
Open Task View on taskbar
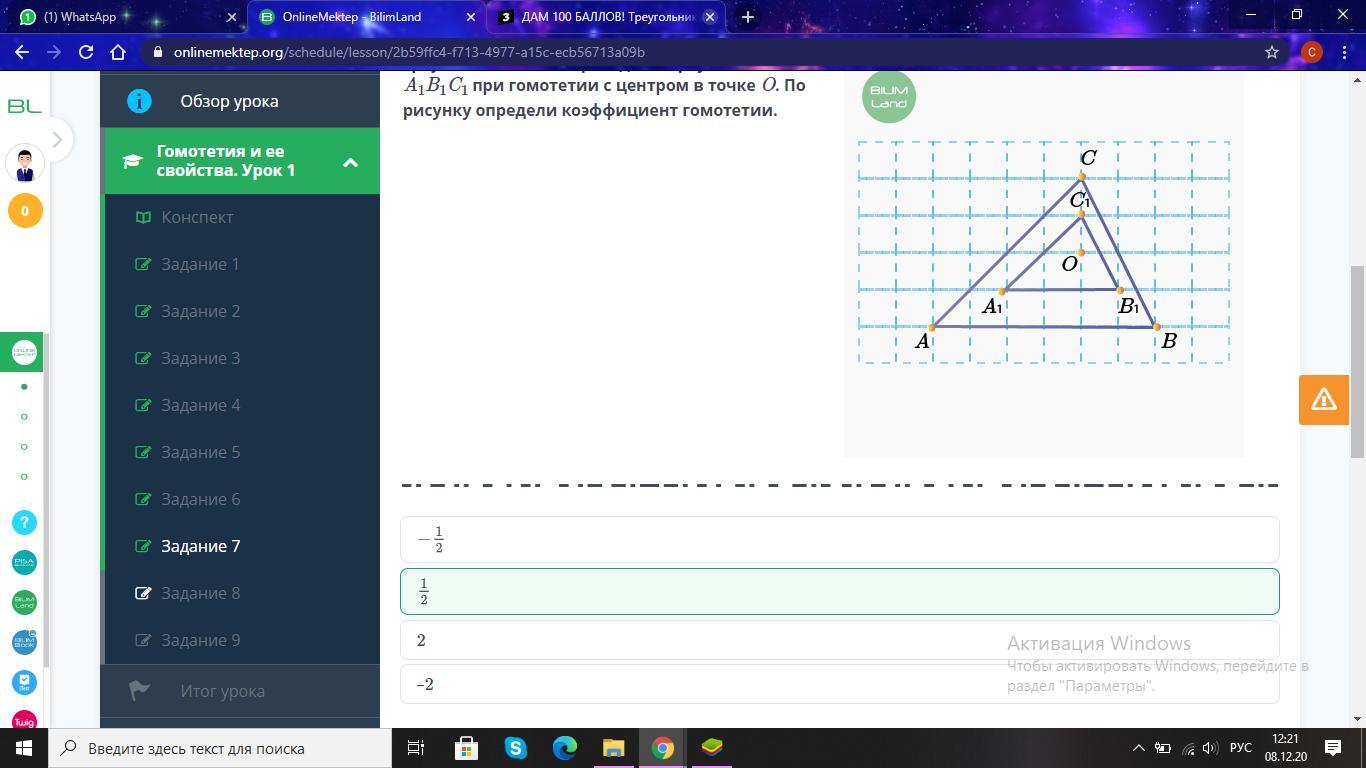pyautogui.click(x=416, y=748)
